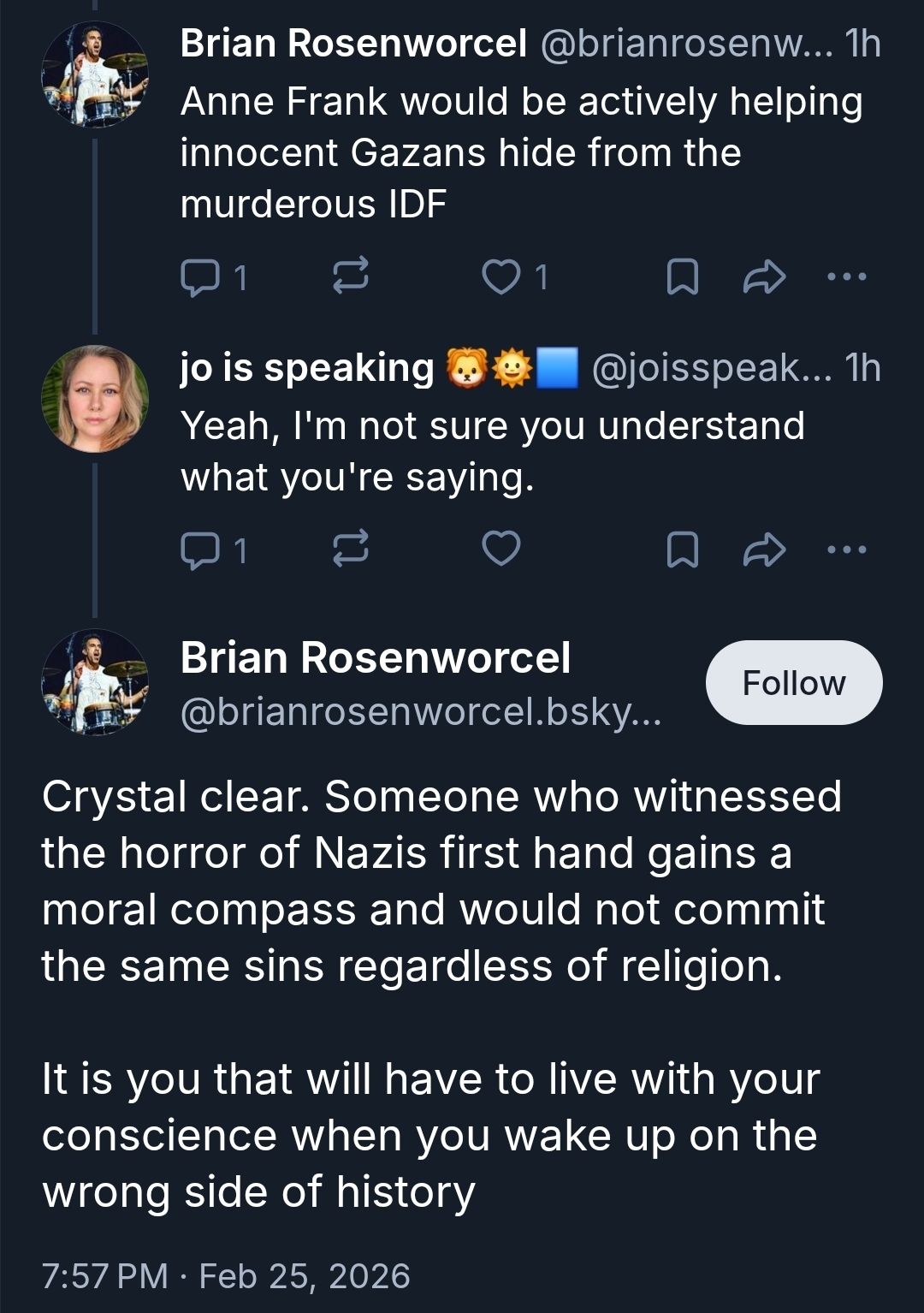The image size is (924, 1313).
Task: Open Brian Rosenworcel's avatar in first post
Action: (x=95, y=74)
